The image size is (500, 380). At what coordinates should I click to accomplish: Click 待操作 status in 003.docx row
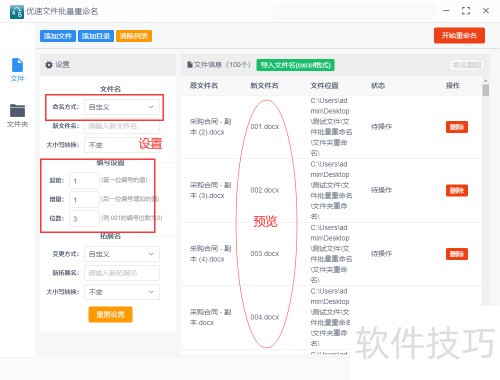(x=382, y=254)
